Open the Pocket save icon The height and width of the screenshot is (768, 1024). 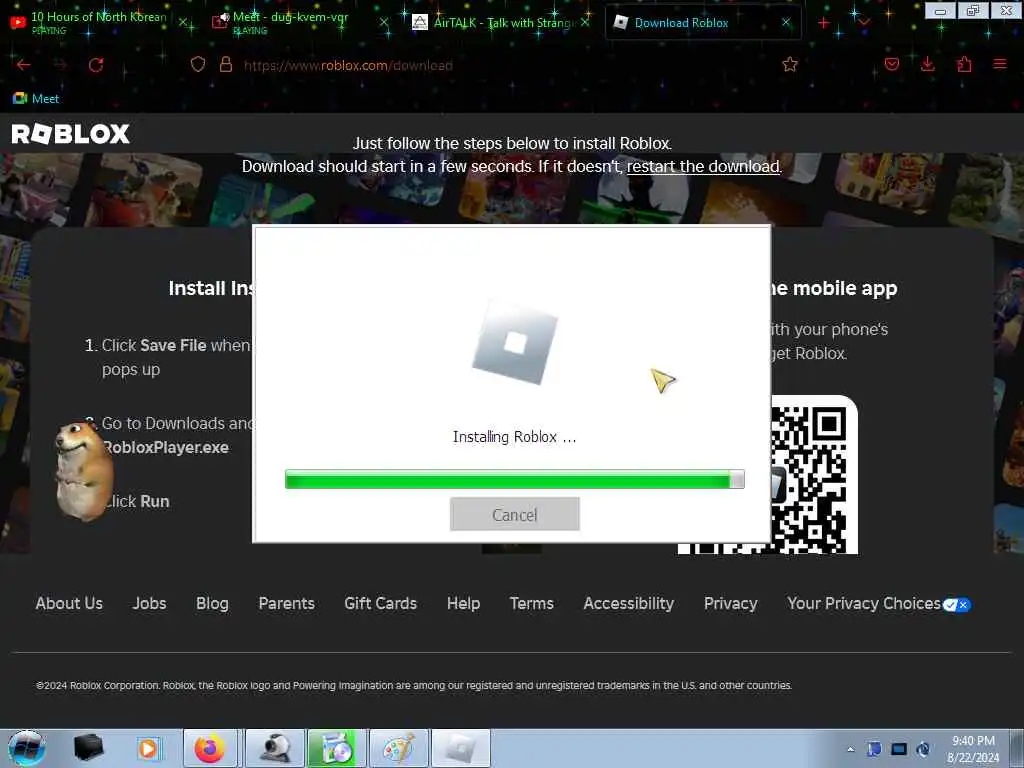(x=891, y=64)
